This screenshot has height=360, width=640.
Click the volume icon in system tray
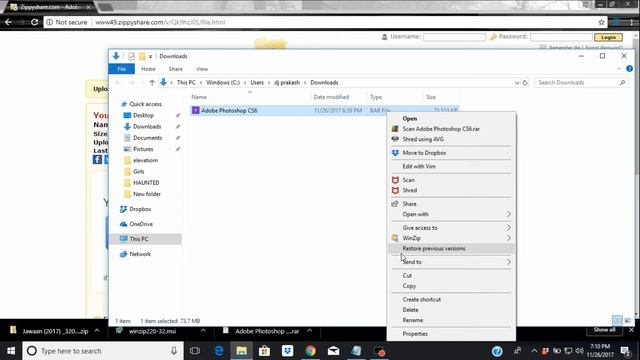coord(579,351)
